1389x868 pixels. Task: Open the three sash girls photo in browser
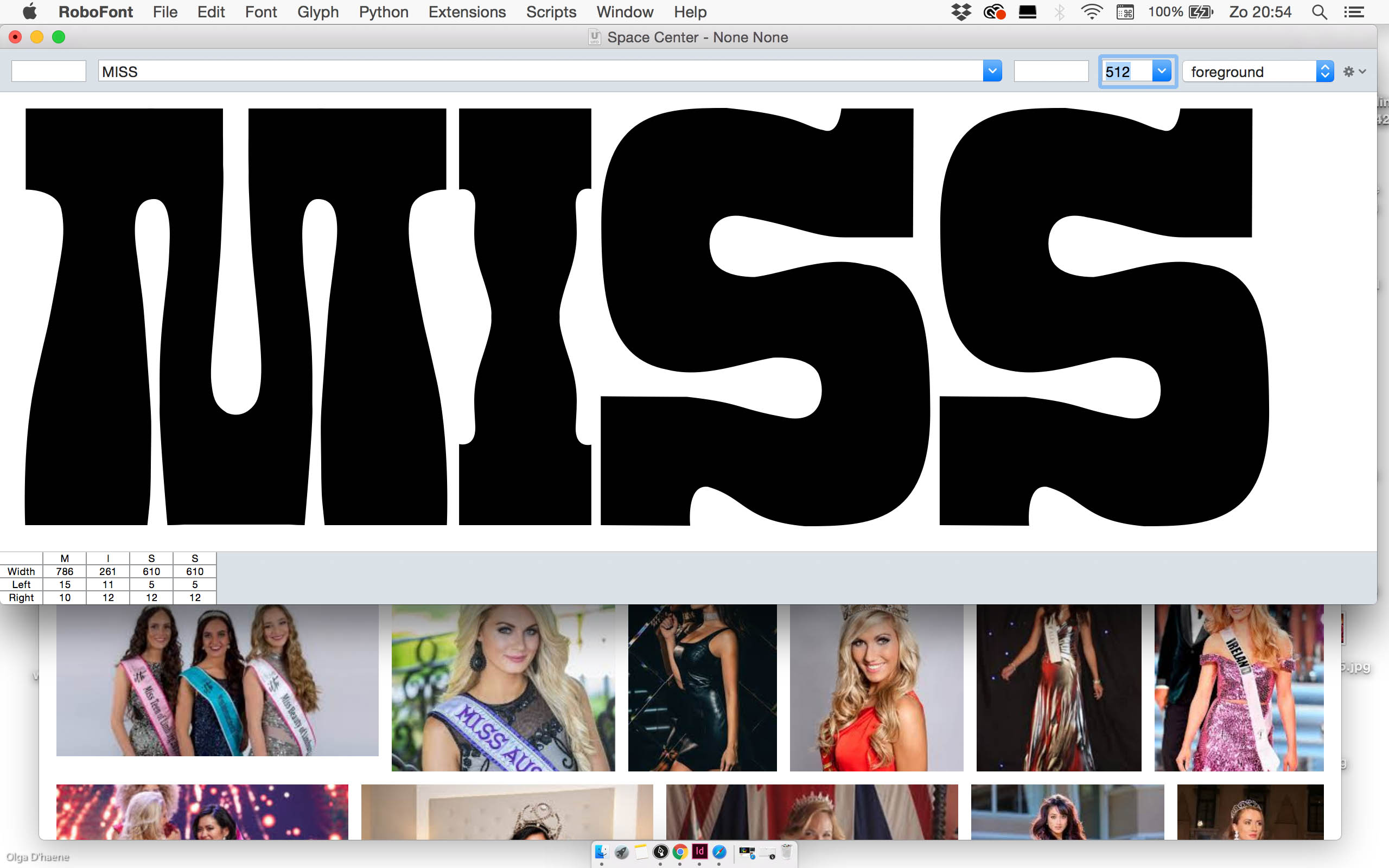[217, 680]
